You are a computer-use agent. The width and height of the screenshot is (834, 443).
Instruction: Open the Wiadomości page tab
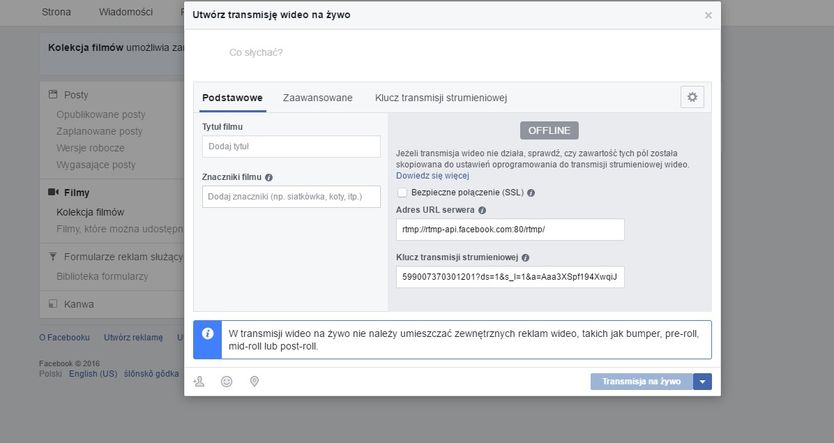click(126, 12)
